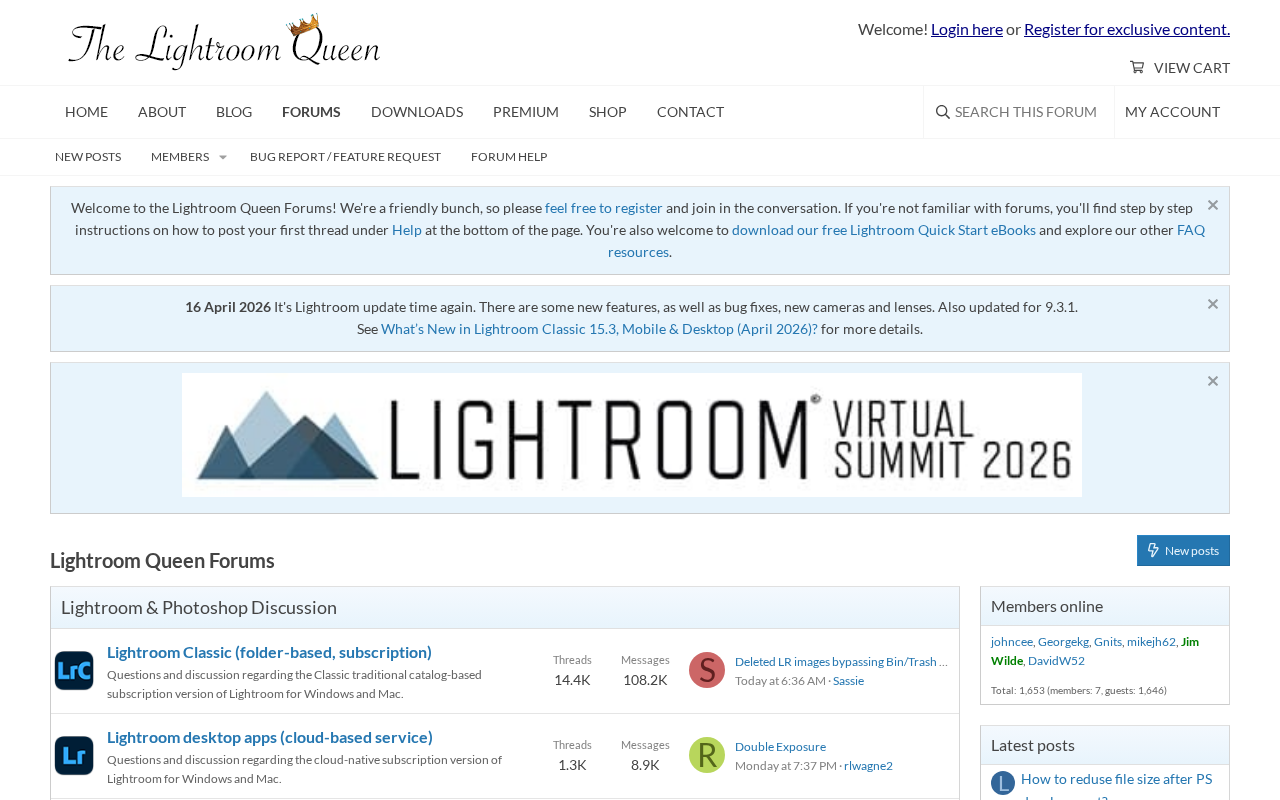Open rlwagne2's avatar with letter R
Screen dimensions: 1280x800
[x=707, y=755]
